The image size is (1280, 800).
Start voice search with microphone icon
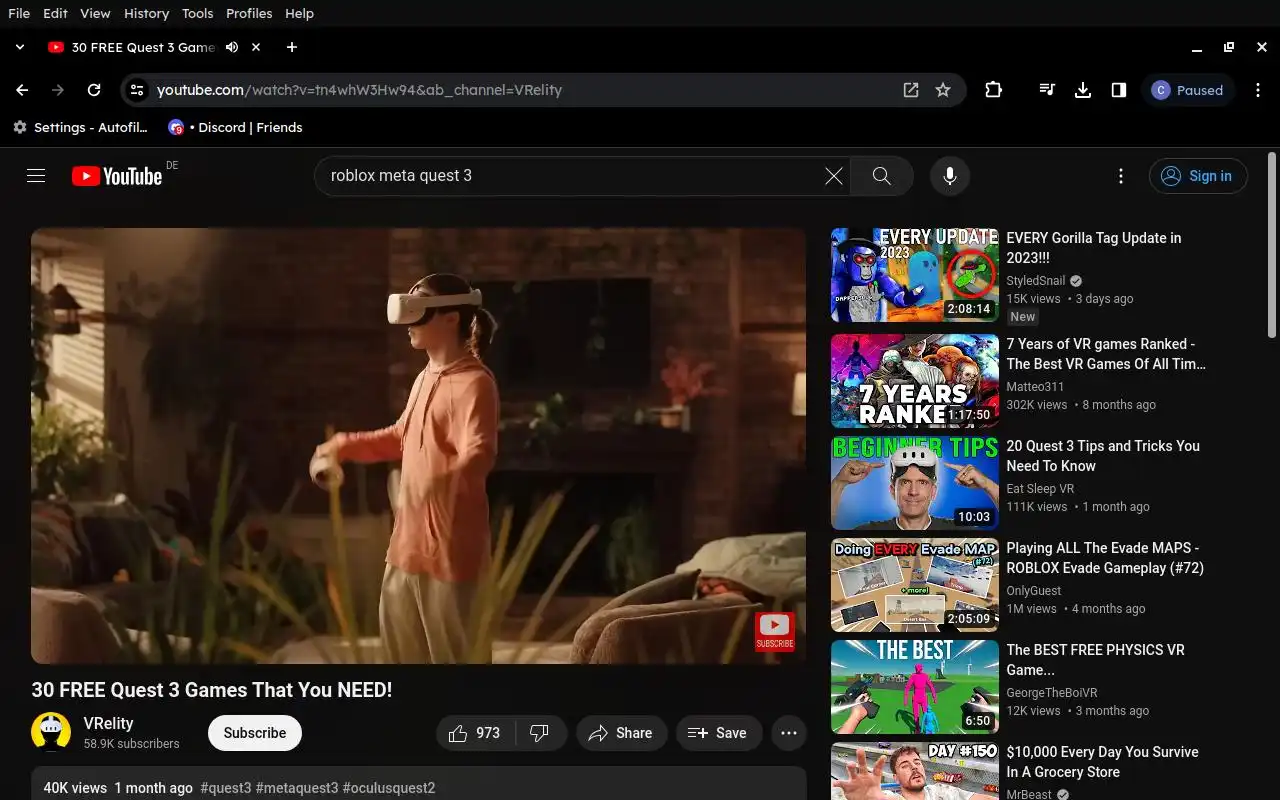[950, 176]
